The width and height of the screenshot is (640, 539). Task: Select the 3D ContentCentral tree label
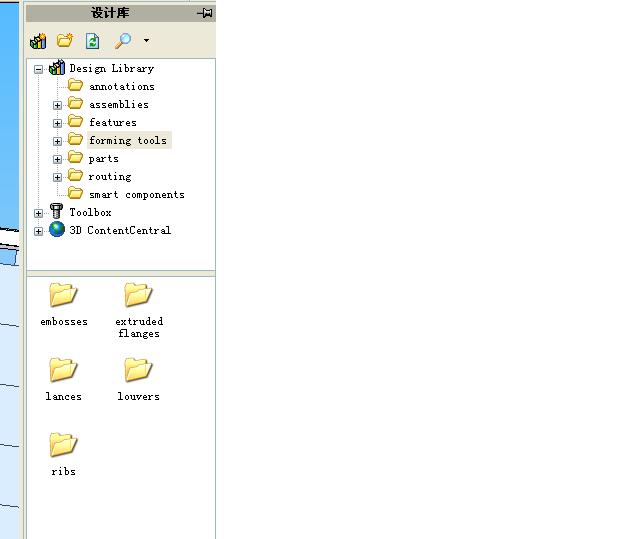(x=120, y=230)
